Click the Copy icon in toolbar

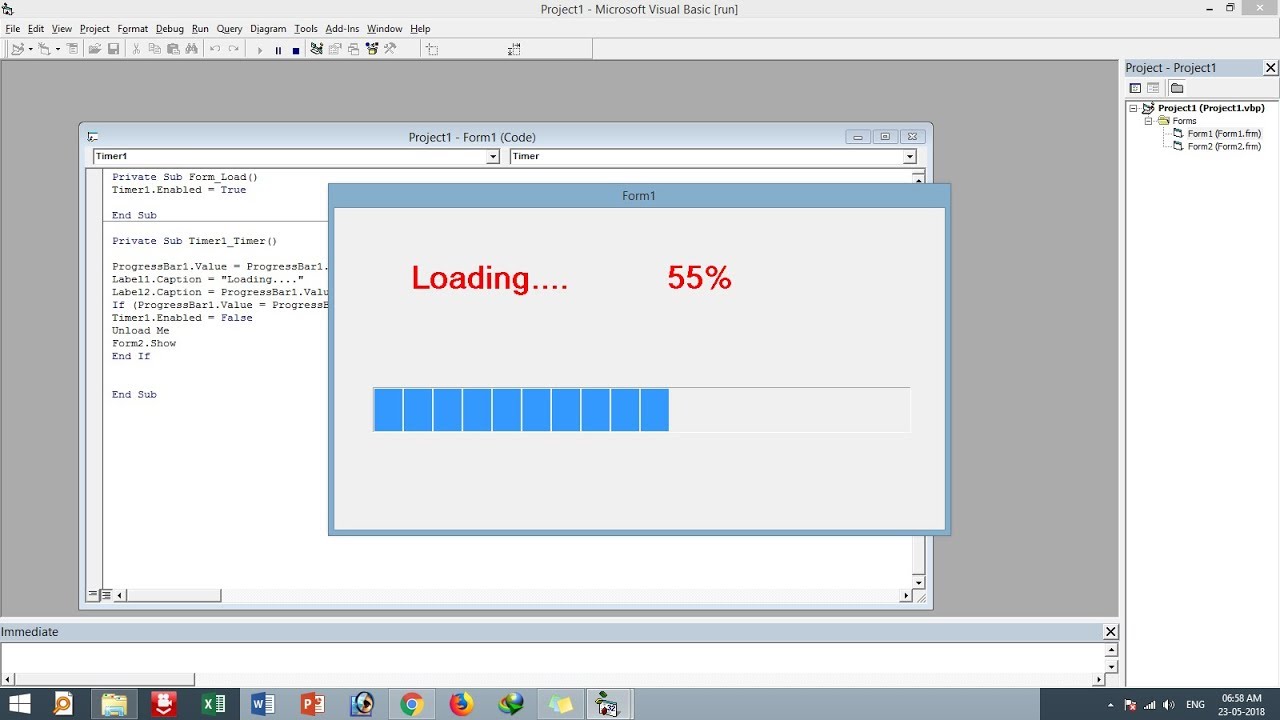coord(154,49)
